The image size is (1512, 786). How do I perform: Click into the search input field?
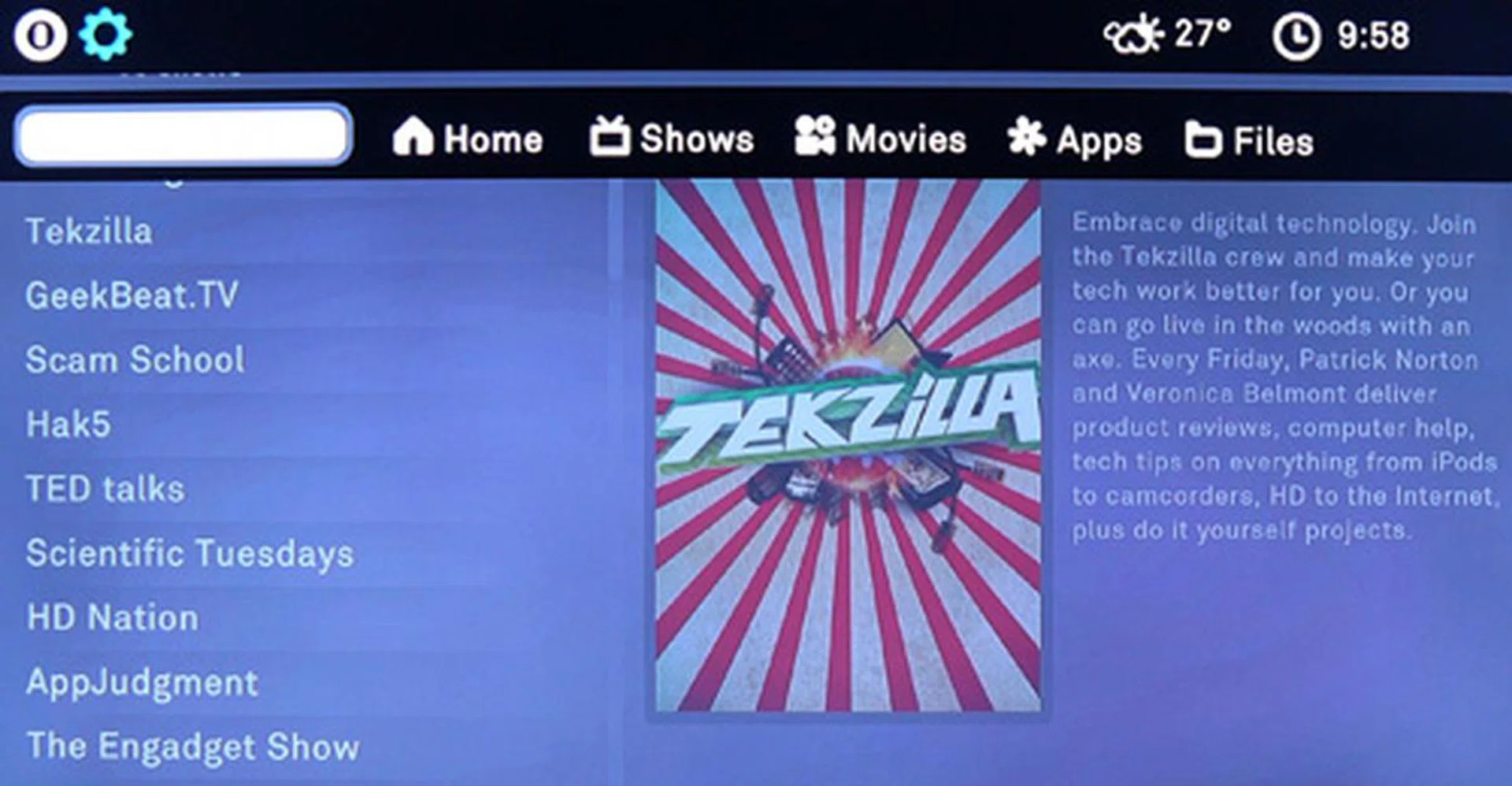click(183, 135)
